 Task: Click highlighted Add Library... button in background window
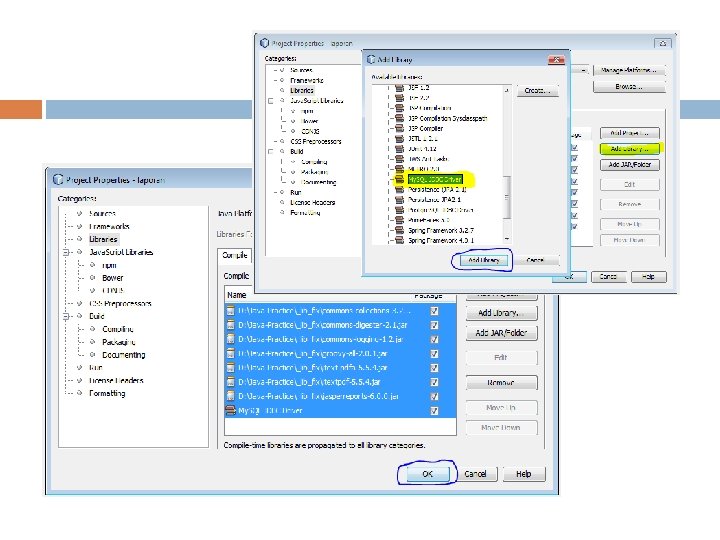(630, 149)
